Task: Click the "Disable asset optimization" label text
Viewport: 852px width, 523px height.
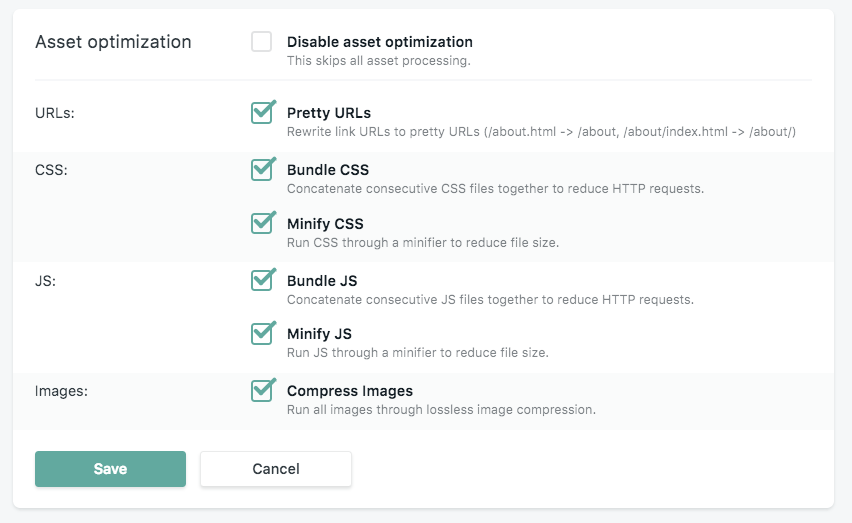Action: coord(379,42)
